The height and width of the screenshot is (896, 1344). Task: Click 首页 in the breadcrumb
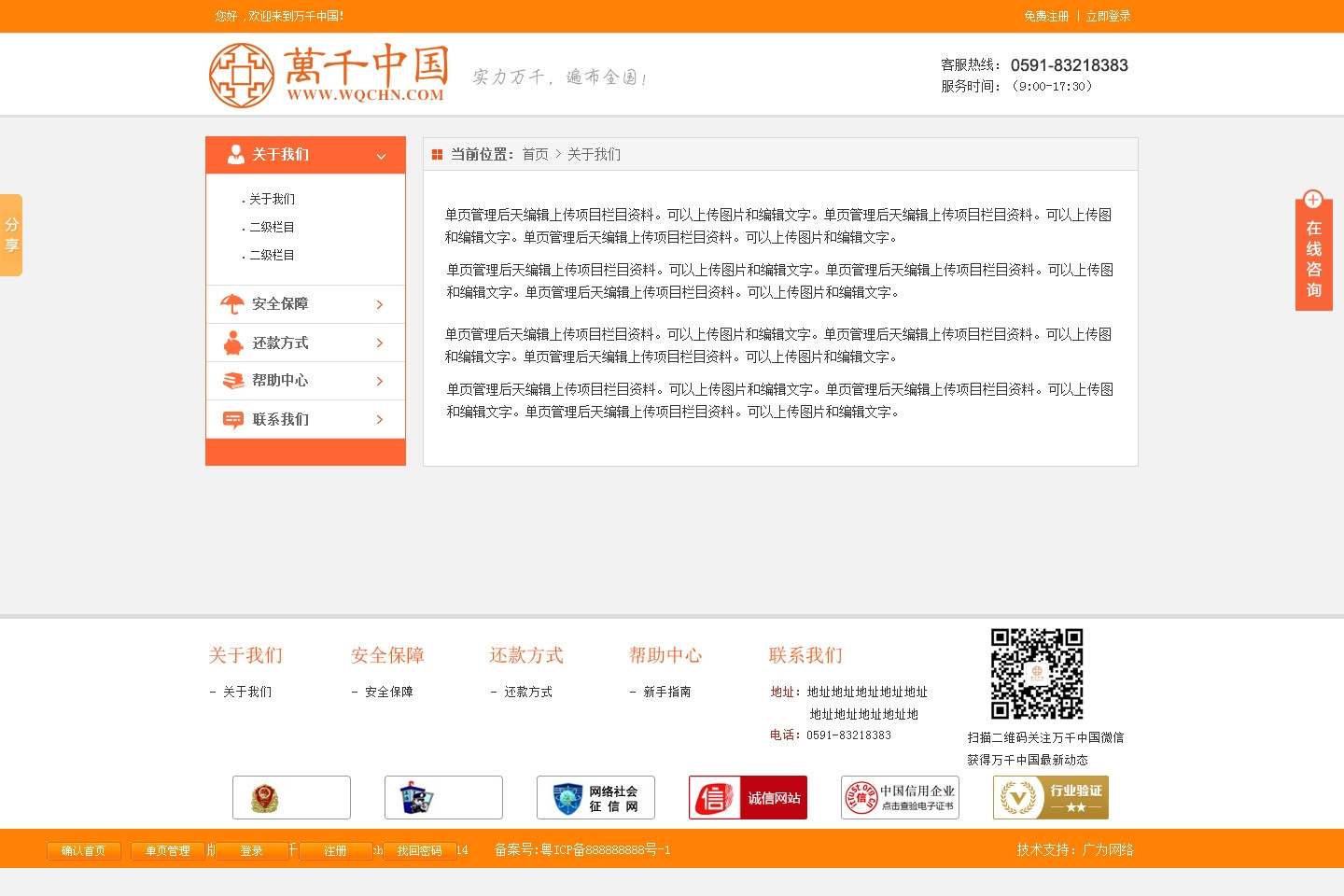click(535, 154)
